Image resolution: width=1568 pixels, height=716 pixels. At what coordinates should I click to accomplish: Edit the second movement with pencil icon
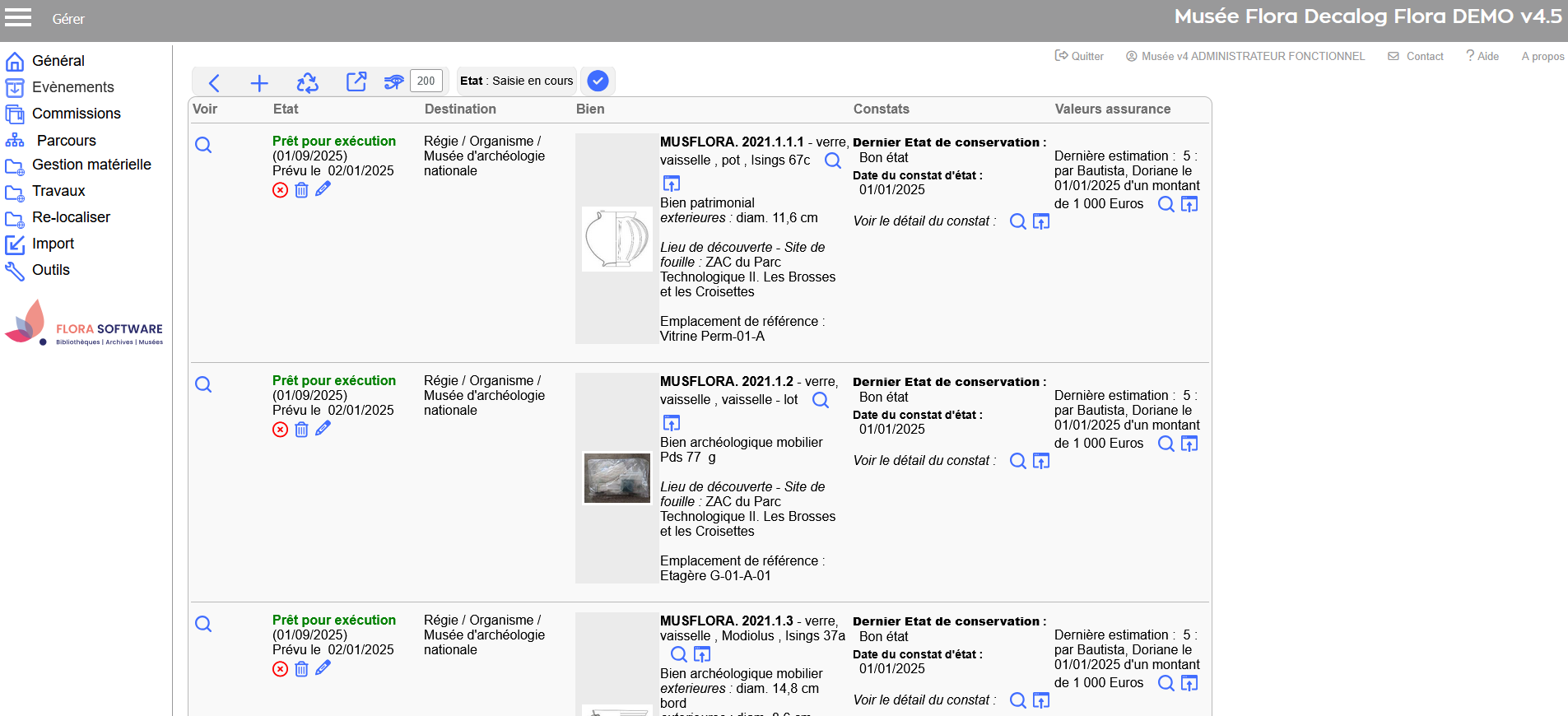click(323, 429)
